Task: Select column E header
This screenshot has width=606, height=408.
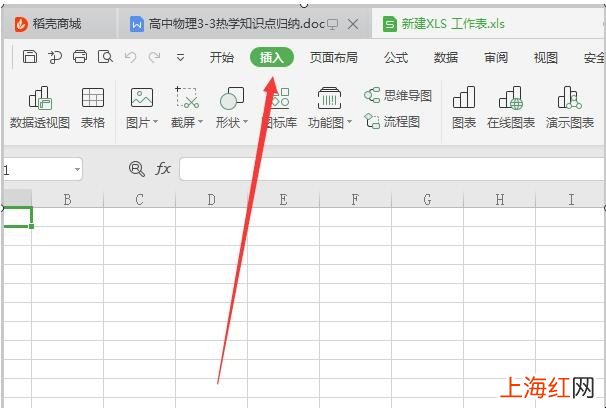Action: 283,199
